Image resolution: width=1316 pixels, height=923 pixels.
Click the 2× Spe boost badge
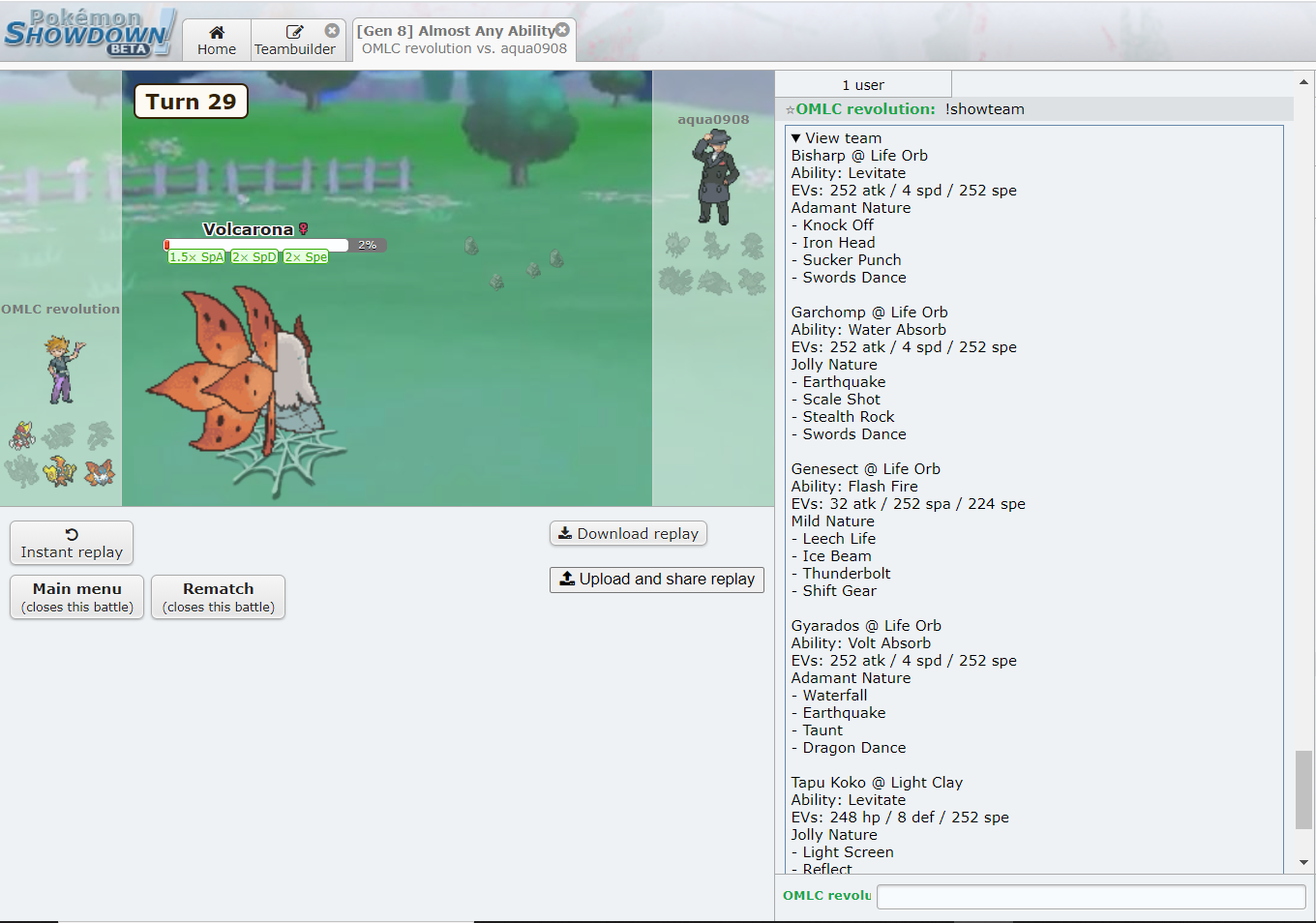coord(306,257)
